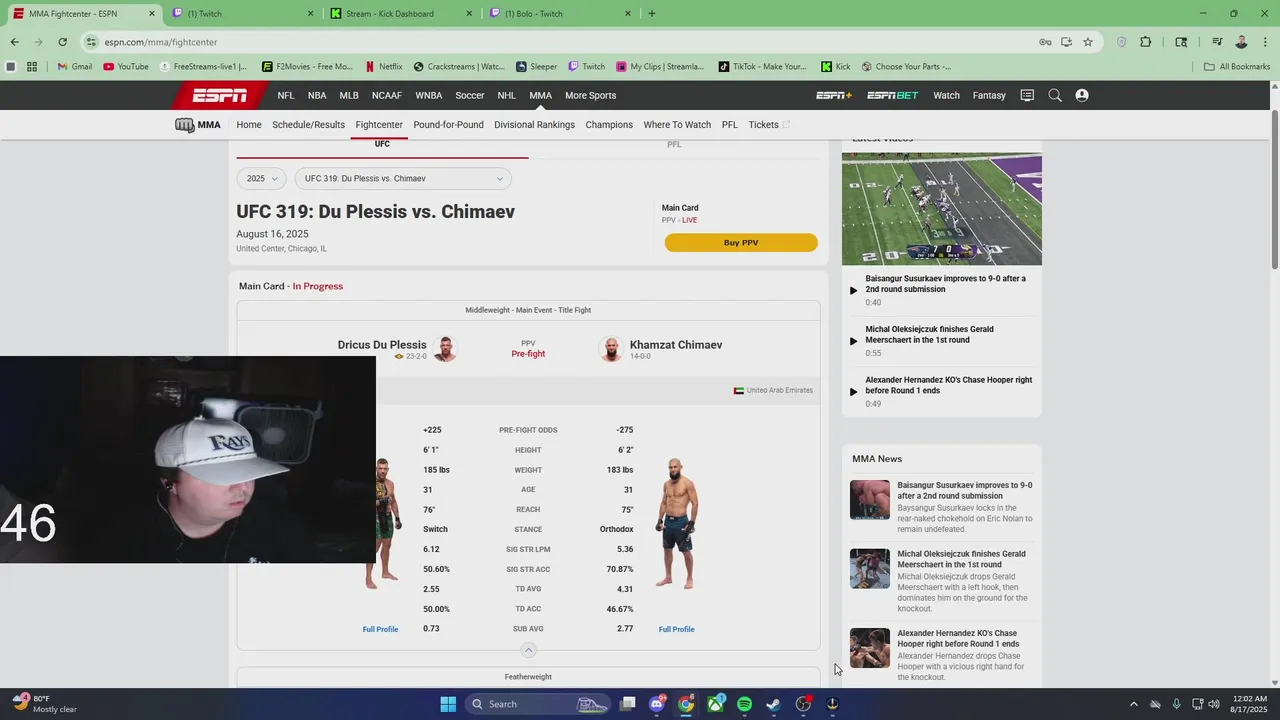This screenshot has width=1280, height=720.
Task: Reload the page
Action: pos(62,42)
